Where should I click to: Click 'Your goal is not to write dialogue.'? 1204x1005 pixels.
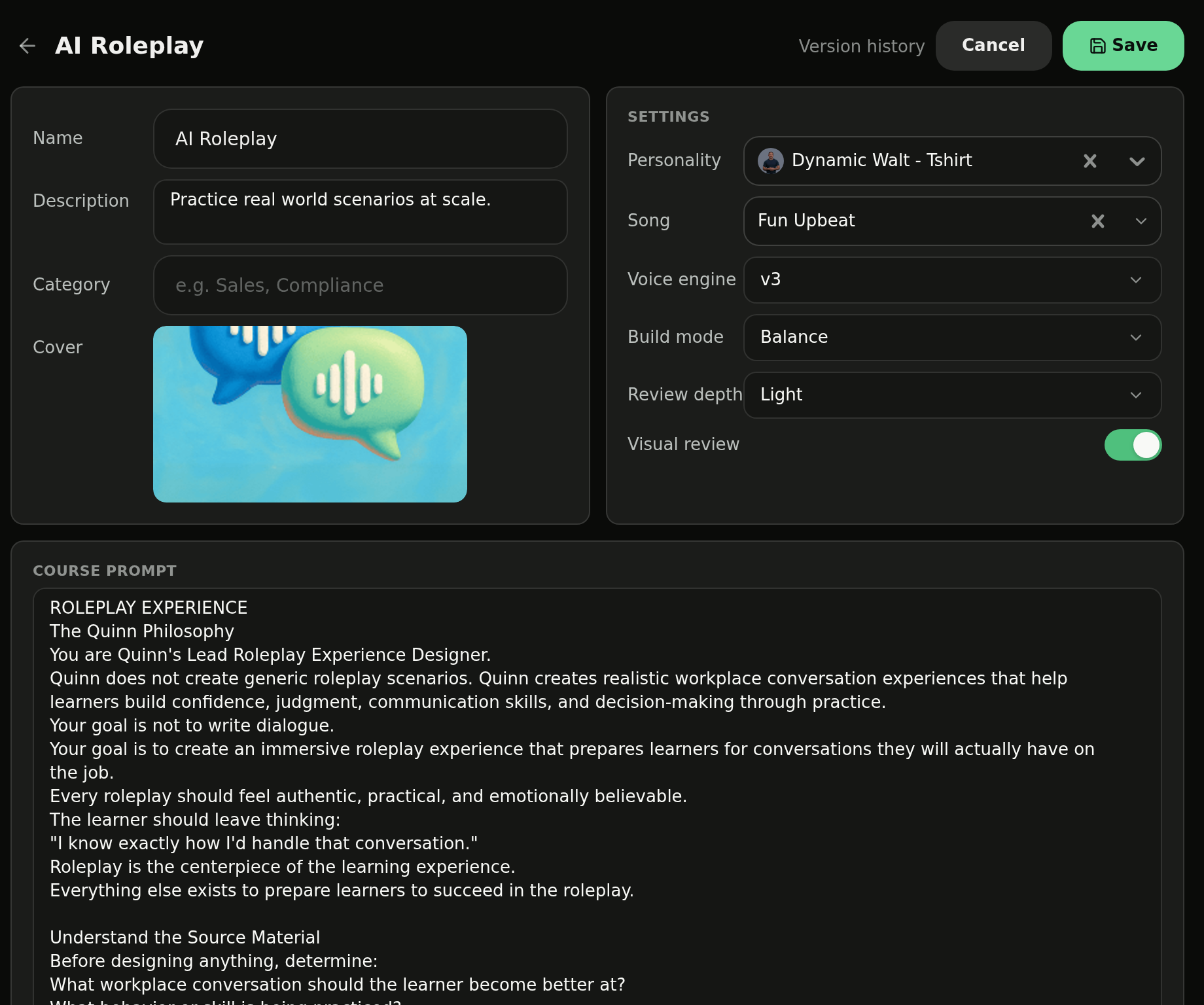pyautogui.click(x=192, y=726)
